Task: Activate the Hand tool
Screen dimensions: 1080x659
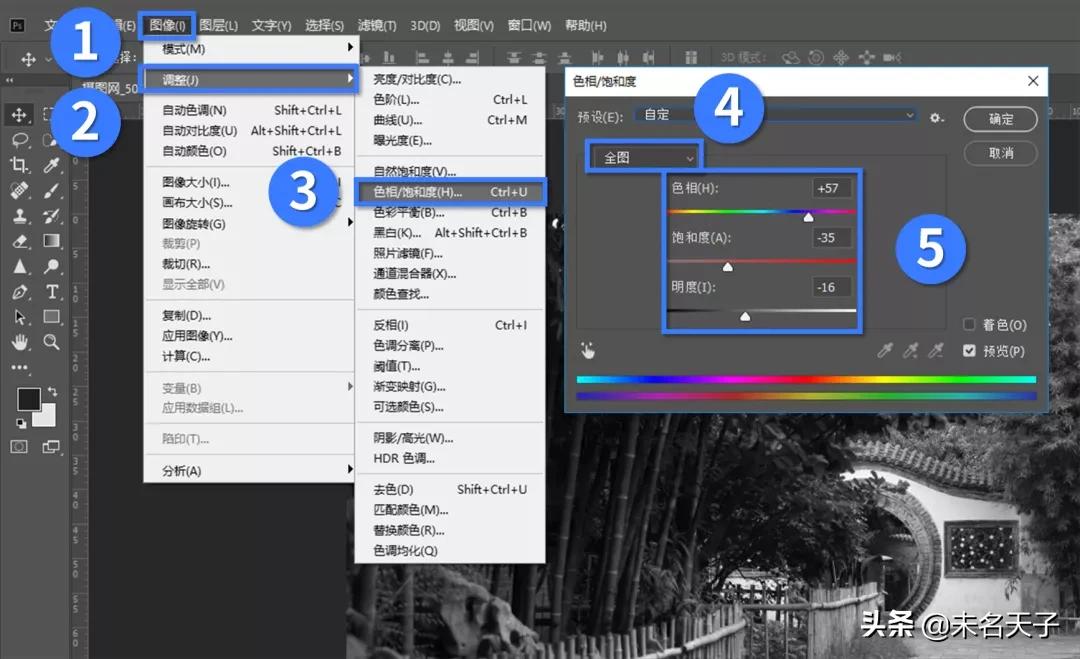Action: [x=19, y=342]
